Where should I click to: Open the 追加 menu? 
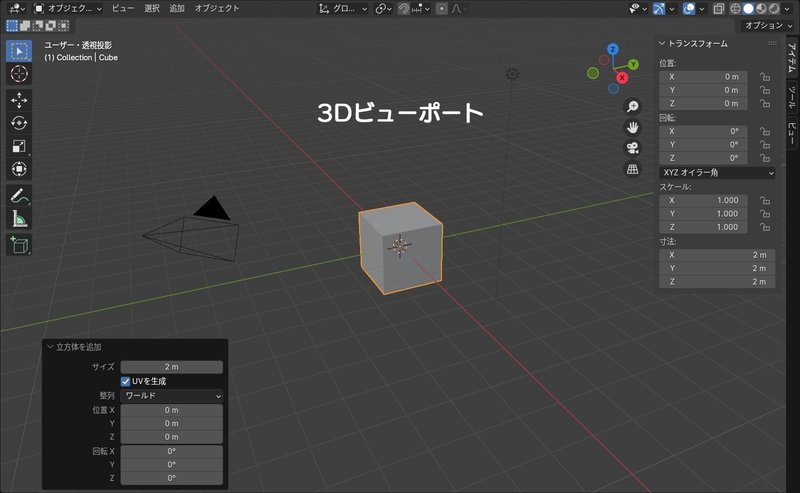tap(177, 9)
